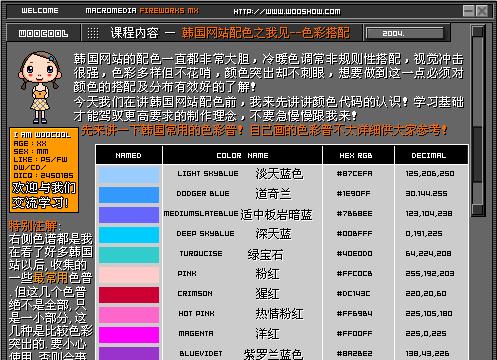The height and width of the screenshot is (360, 497).
Task: Click hex value #FF00FF
Action: click(355, 333)
